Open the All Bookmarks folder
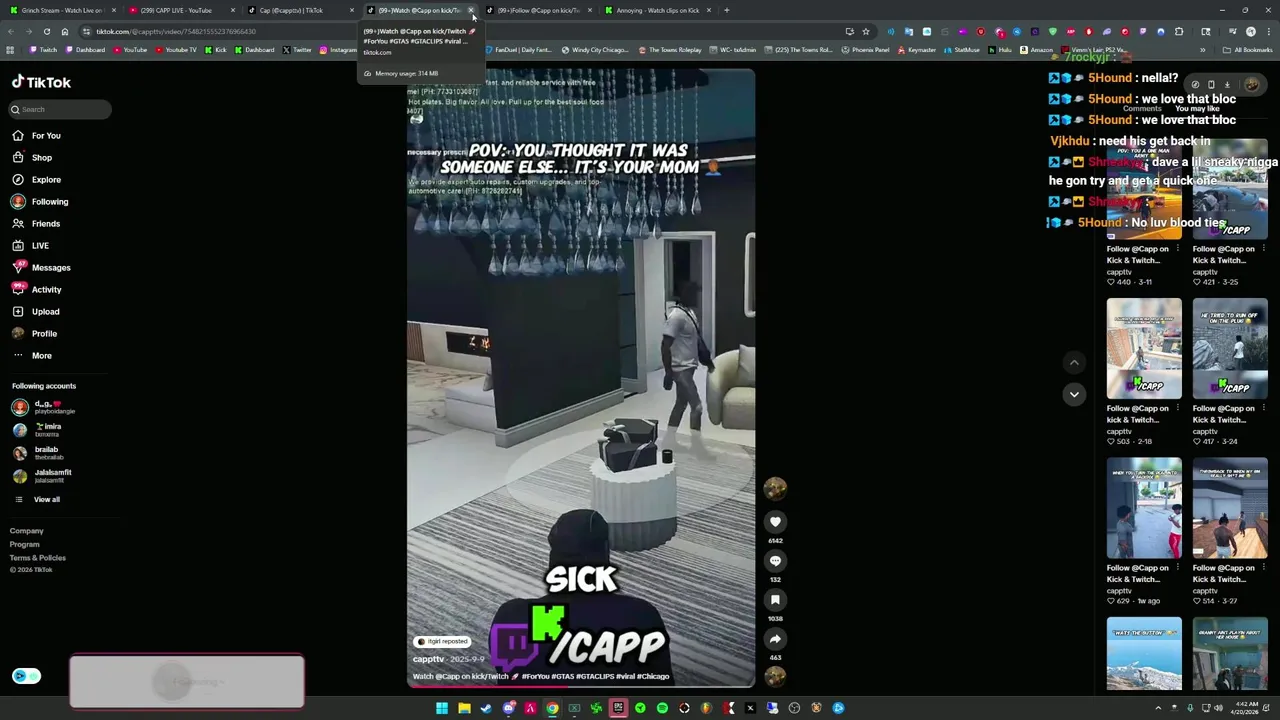Image resolution: width=1280 pixels, height=720 pixels. 1248,50
